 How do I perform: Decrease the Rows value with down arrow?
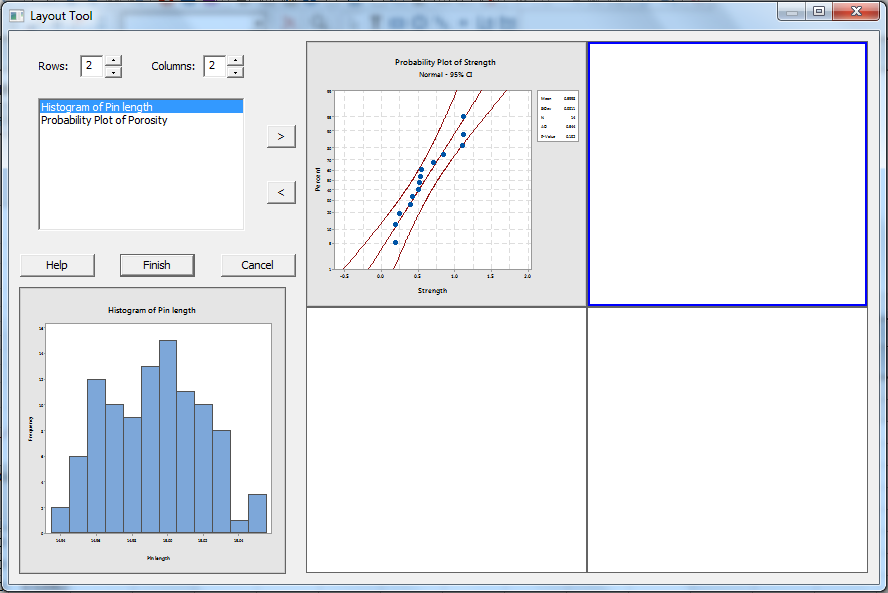[x=113, y=72]
